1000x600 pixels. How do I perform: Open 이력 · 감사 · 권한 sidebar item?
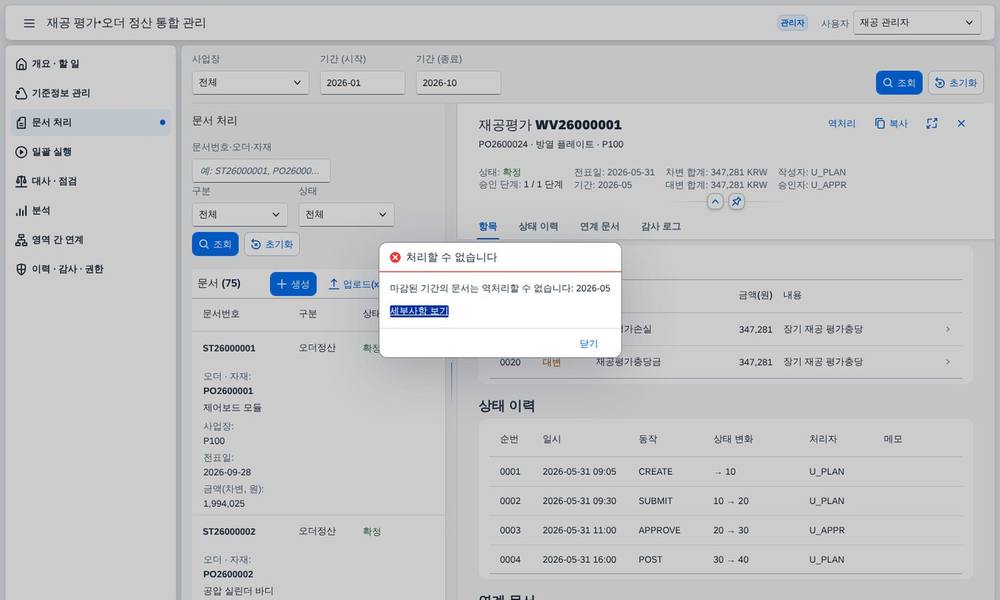pyautogui.click(x=91, y=269)
